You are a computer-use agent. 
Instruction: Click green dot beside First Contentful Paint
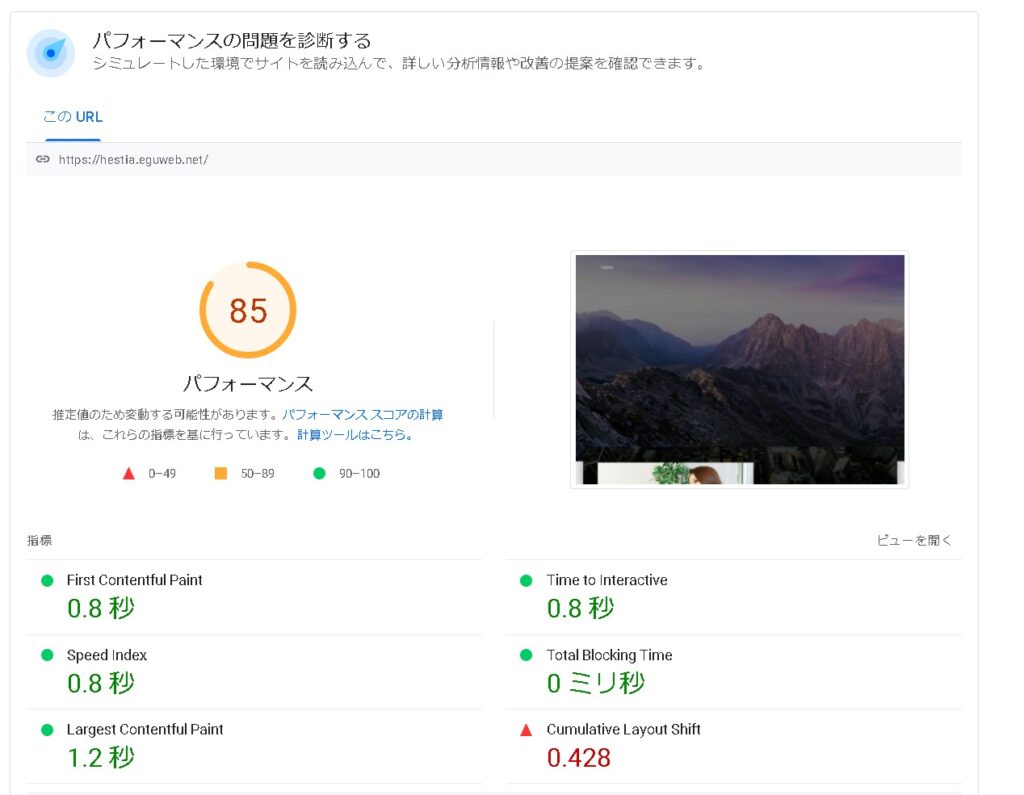(46, 580)
